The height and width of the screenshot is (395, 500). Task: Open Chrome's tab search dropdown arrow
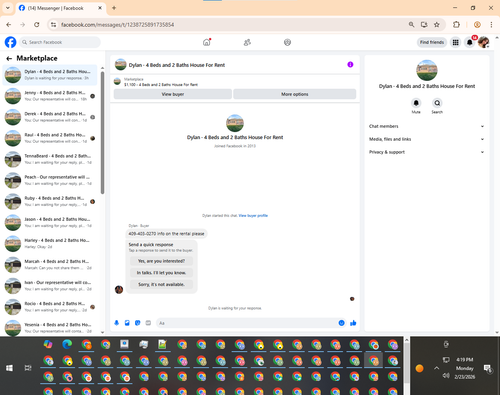coord(8,8)
